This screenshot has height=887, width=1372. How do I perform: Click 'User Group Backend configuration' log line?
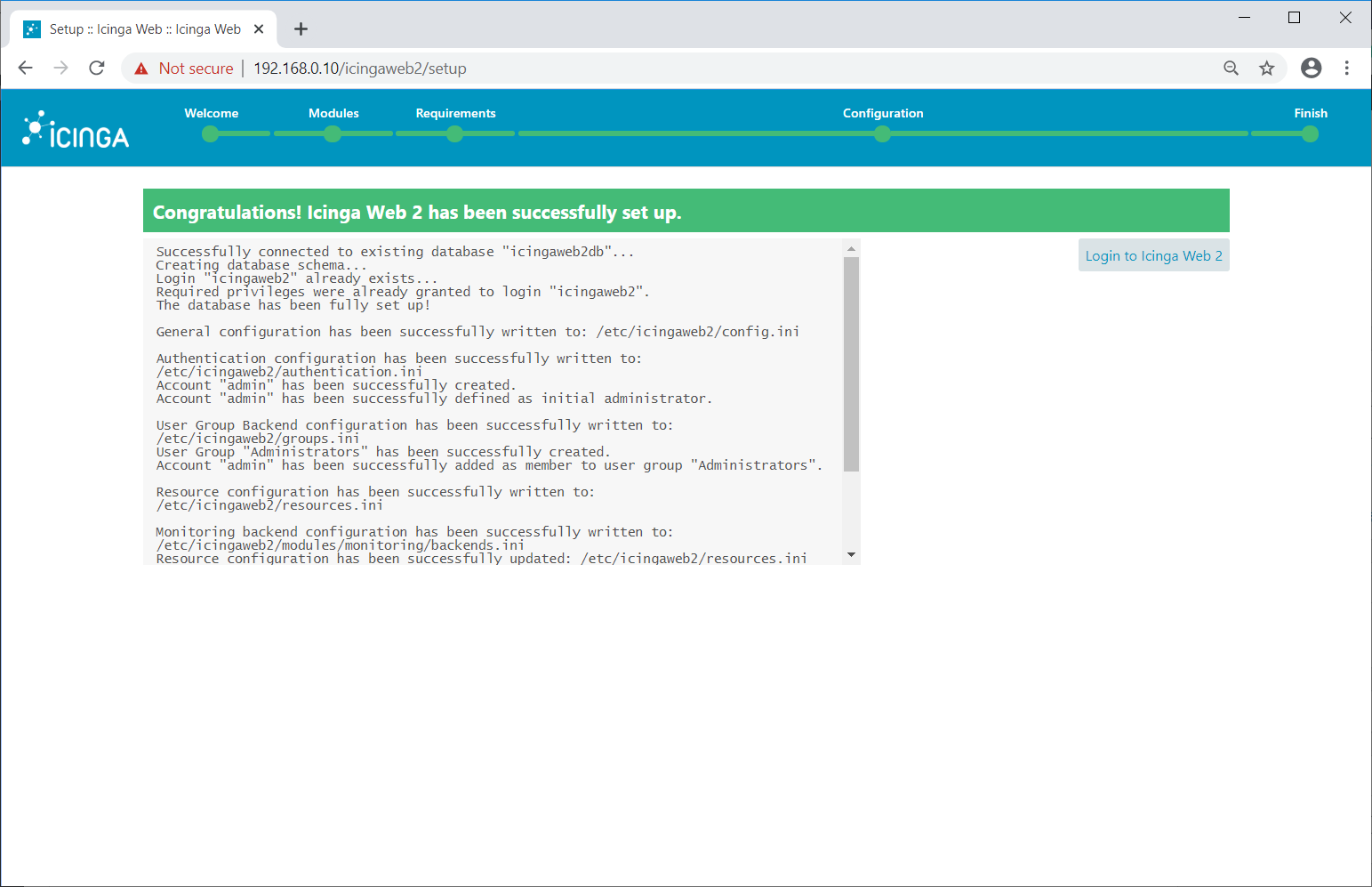pyautogui.click(x=414, y=425)
